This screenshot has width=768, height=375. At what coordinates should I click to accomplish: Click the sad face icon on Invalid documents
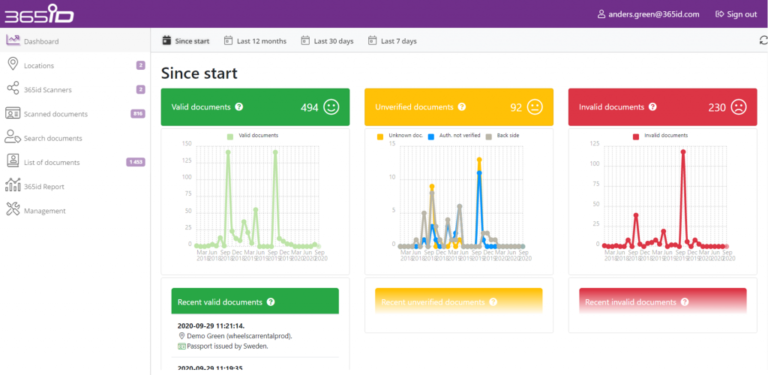[x=739, y=107]
